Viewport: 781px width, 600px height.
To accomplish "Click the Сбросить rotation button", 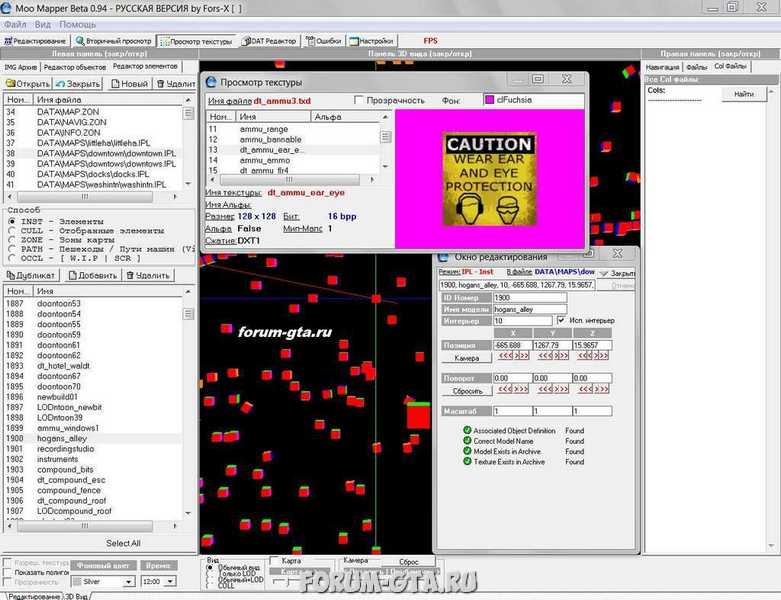I will tap(467, 391).
